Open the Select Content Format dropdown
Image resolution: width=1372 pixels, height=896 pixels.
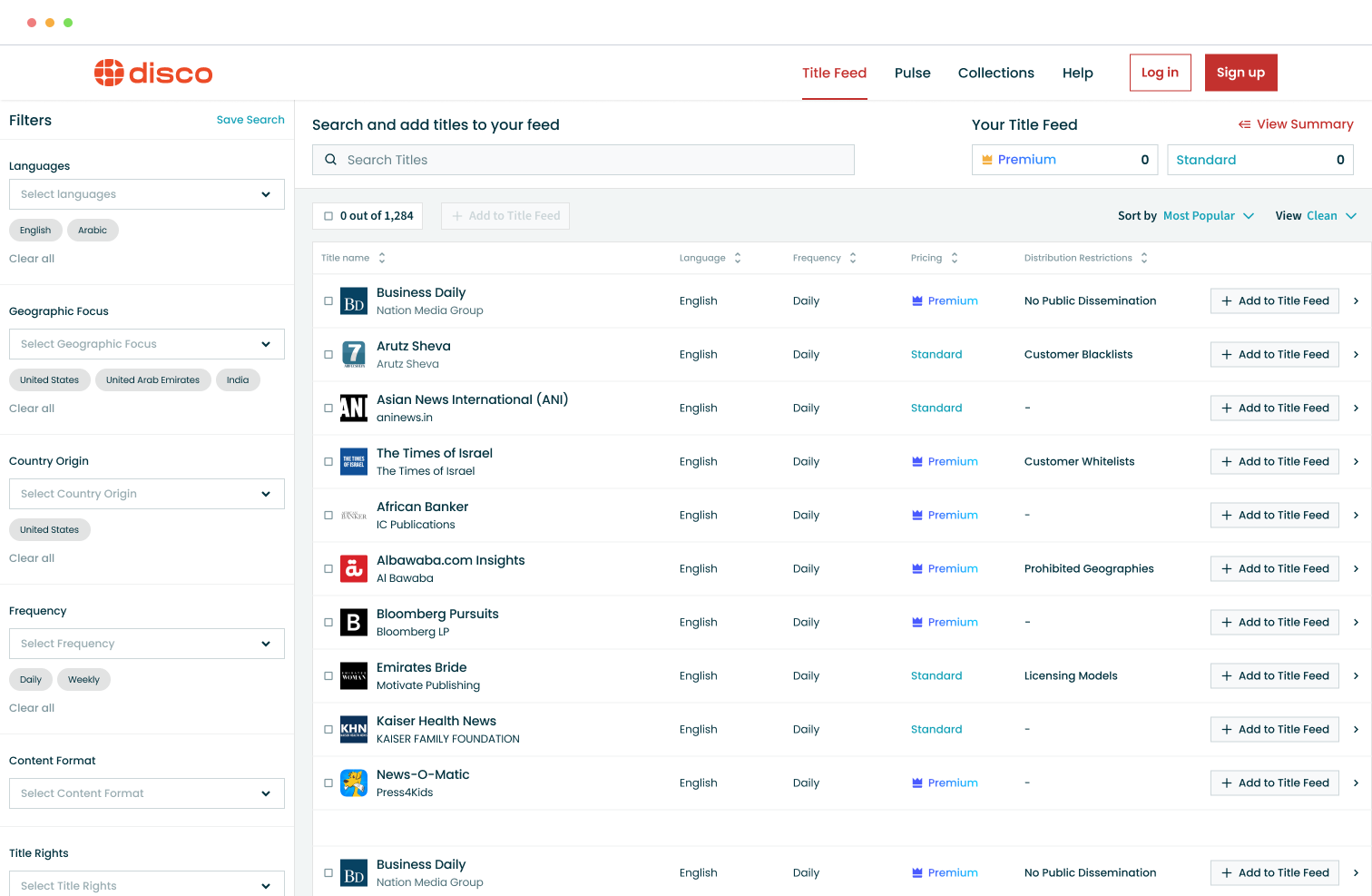147,793
